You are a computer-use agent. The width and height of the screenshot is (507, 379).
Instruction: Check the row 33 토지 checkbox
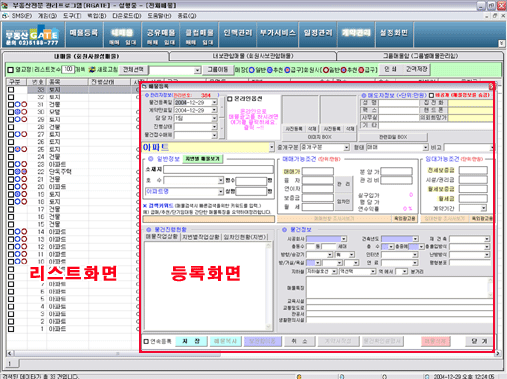pyautogui.click(x=11, y=90)
